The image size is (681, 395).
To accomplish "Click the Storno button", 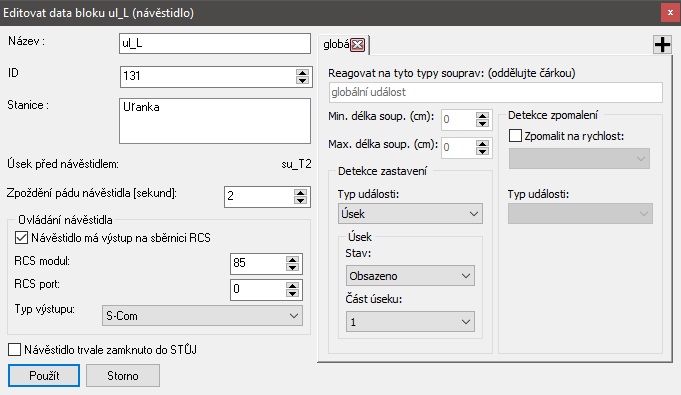I will (123, 376).
